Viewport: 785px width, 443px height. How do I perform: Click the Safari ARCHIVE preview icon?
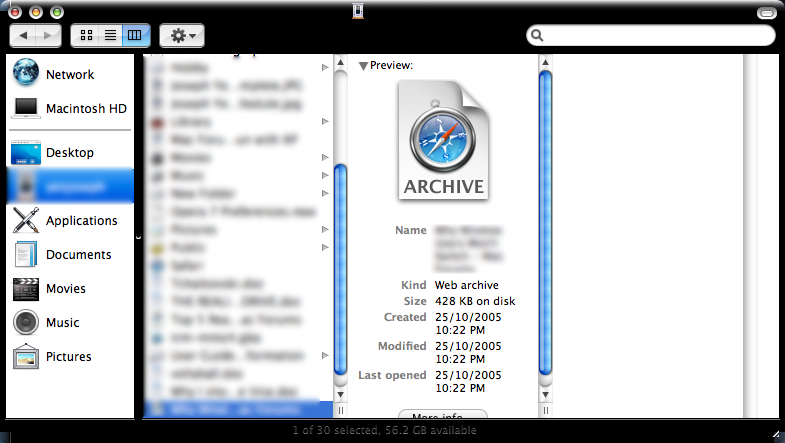click(444, 141)
